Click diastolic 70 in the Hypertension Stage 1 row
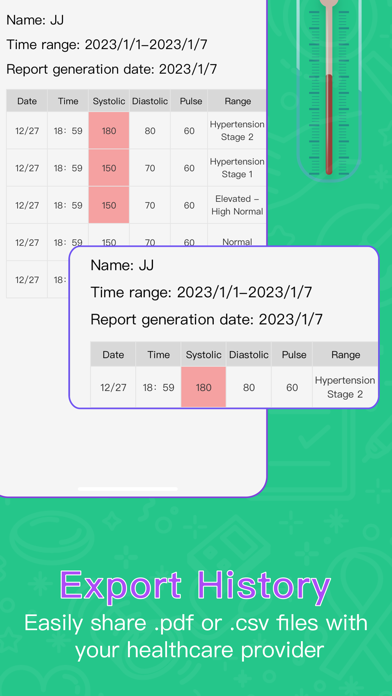Viewport: 392px width, 696px height. [150, 168]
